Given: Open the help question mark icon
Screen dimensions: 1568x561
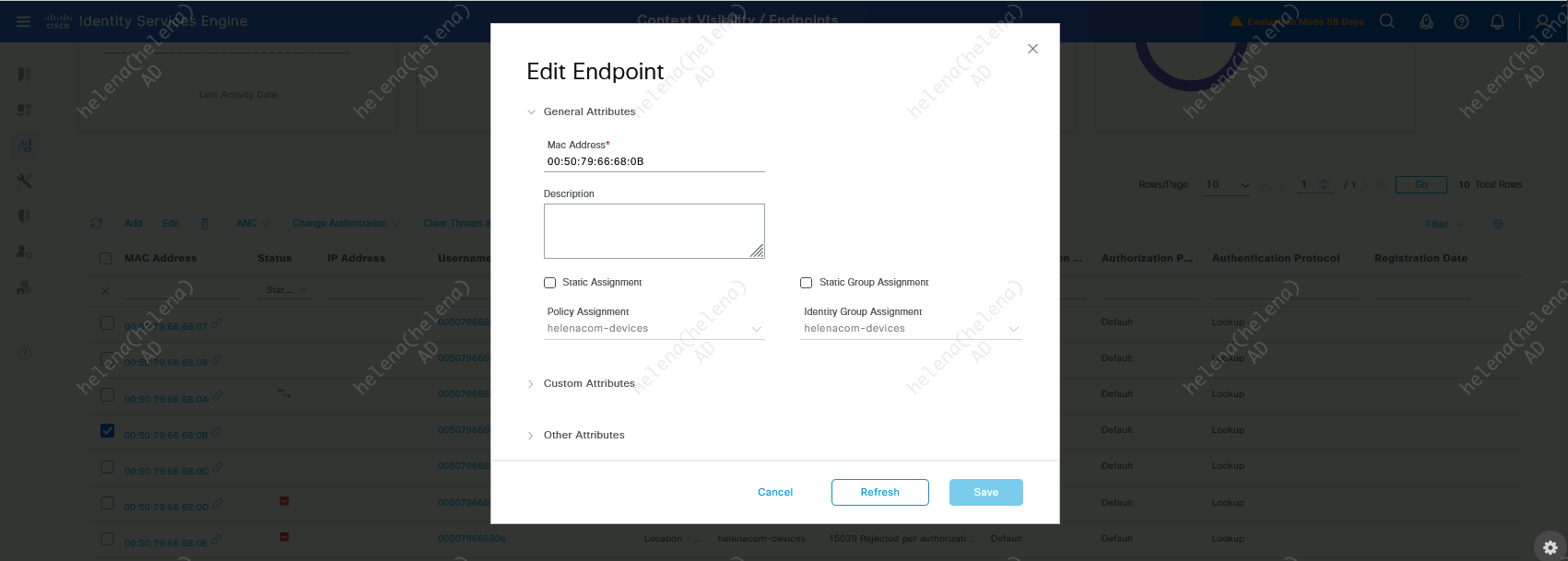Looking at the screenshot, I should pos(1461,21).
